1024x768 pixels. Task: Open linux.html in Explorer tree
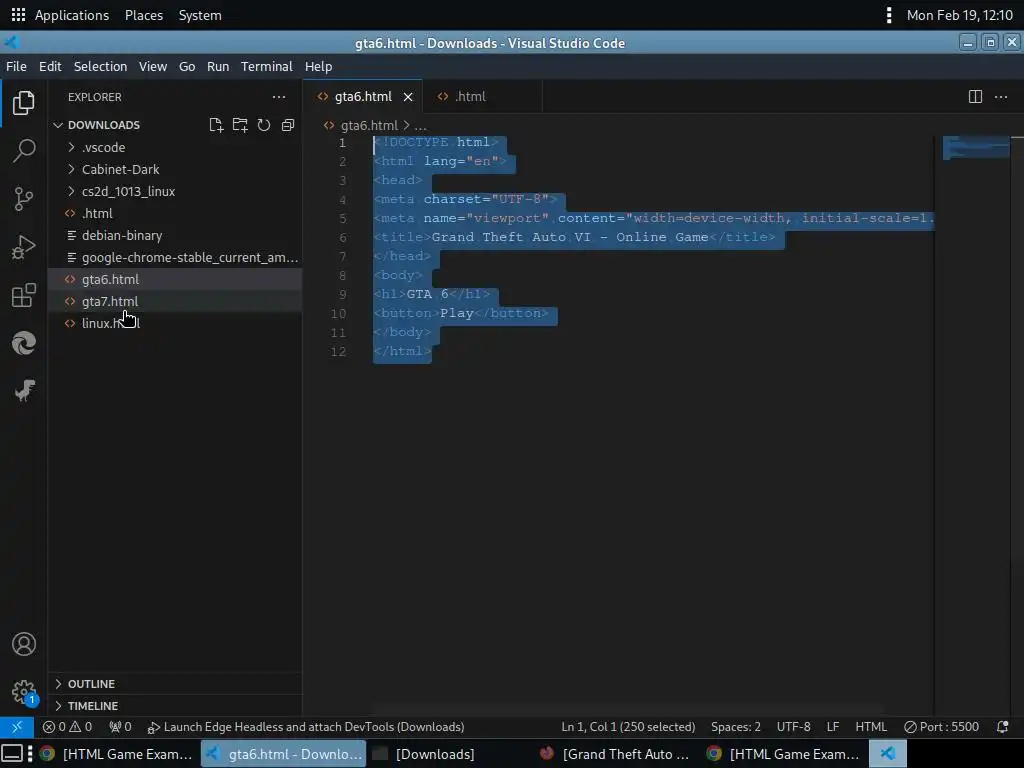pos(174,323)
